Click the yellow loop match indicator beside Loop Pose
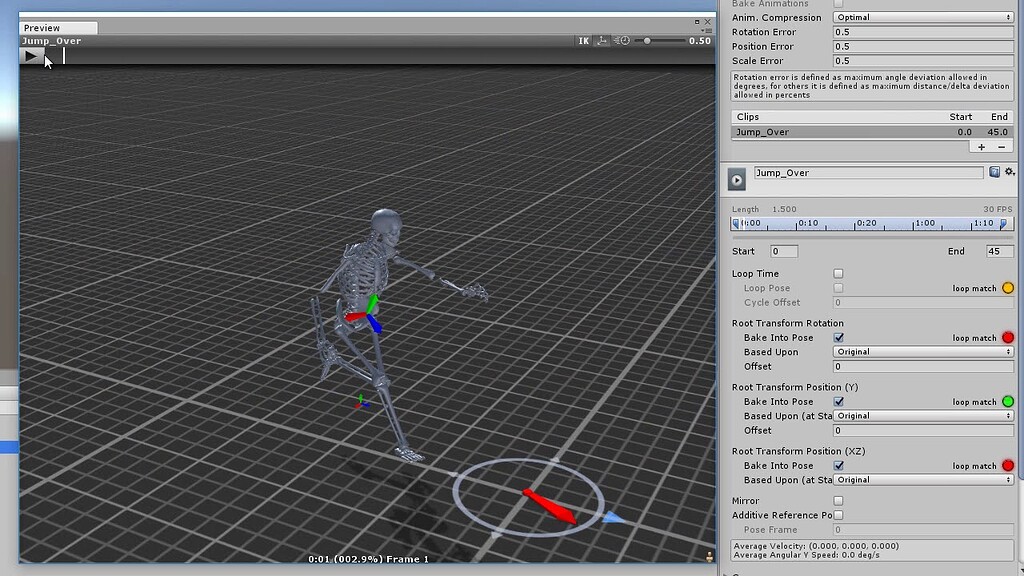This screenshot has height=576, width=1024. 1009,288
